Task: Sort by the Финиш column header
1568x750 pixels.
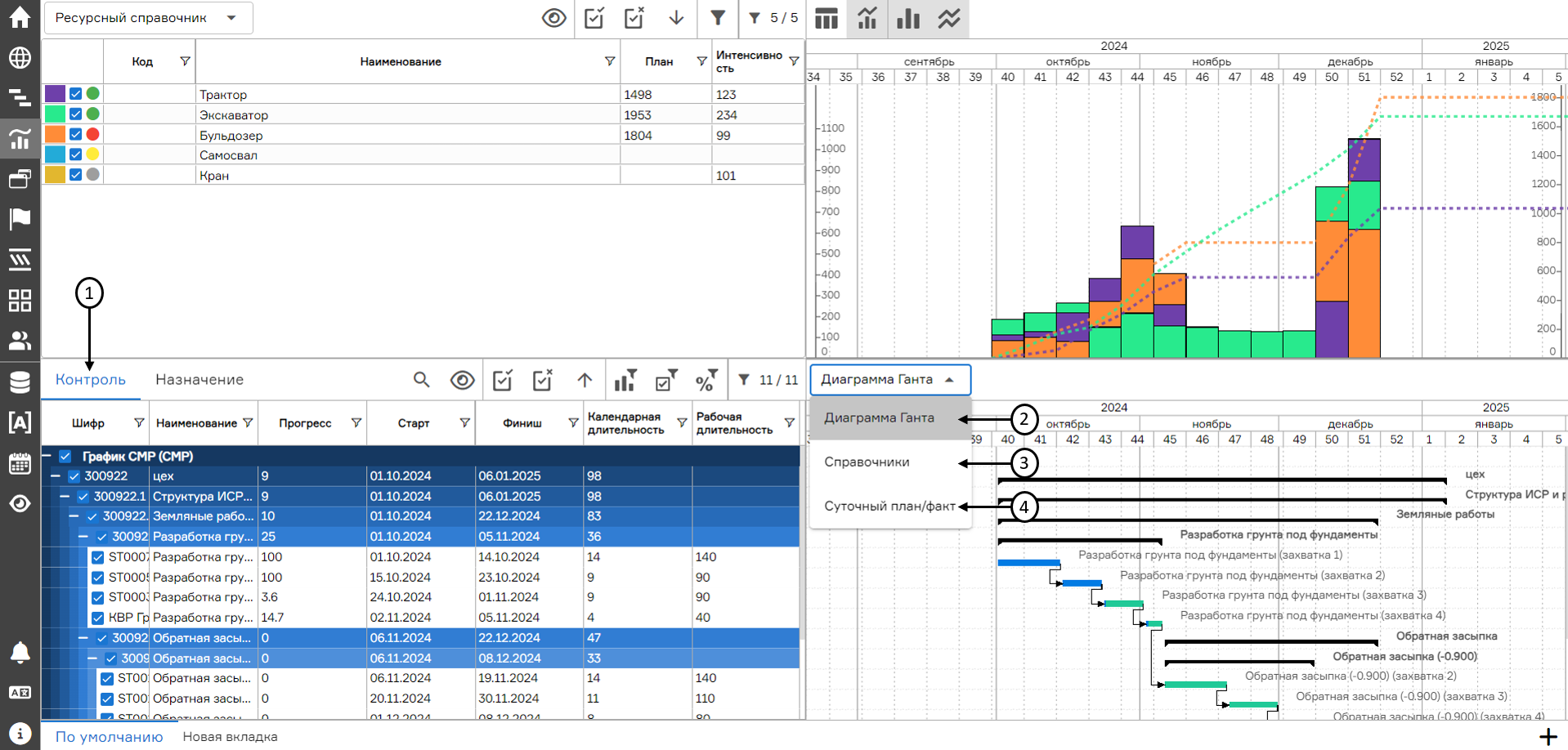Action: point(522,423)
